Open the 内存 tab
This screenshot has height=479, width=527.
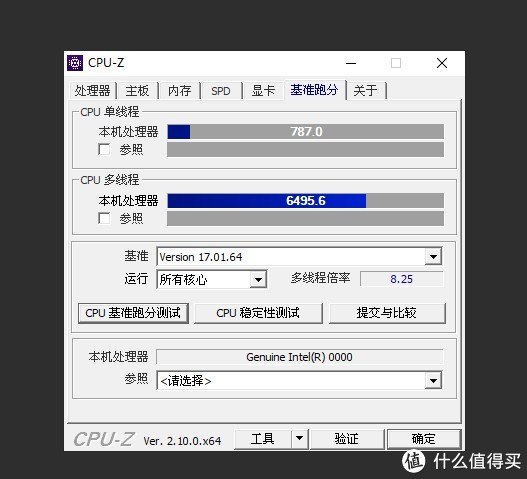click(180, 91)
